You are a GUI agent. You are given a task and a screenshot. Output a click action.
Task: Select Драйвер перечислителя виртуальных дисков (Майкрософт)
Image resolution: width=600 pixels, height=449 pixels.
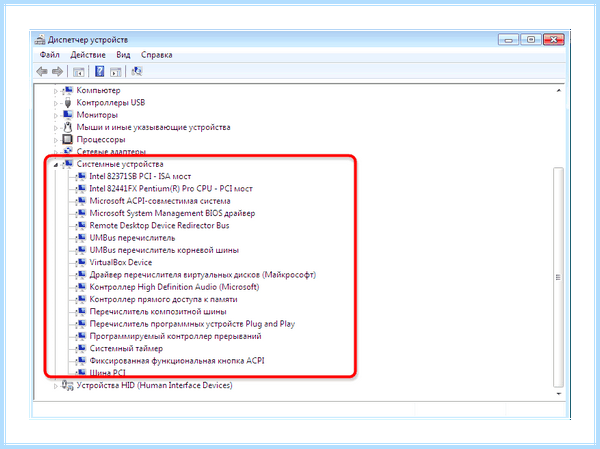(x=202, y=274)
